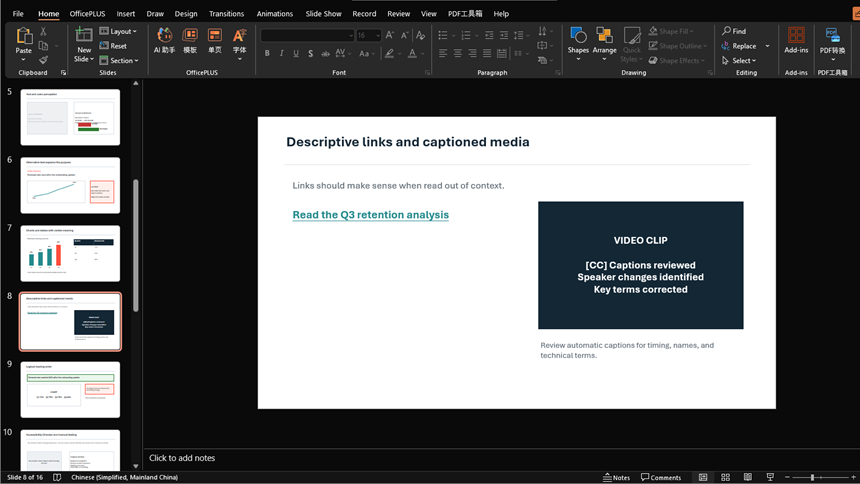860x484 pixels.
Task: Open Comments pane from status bar
Action: [661, 477]
